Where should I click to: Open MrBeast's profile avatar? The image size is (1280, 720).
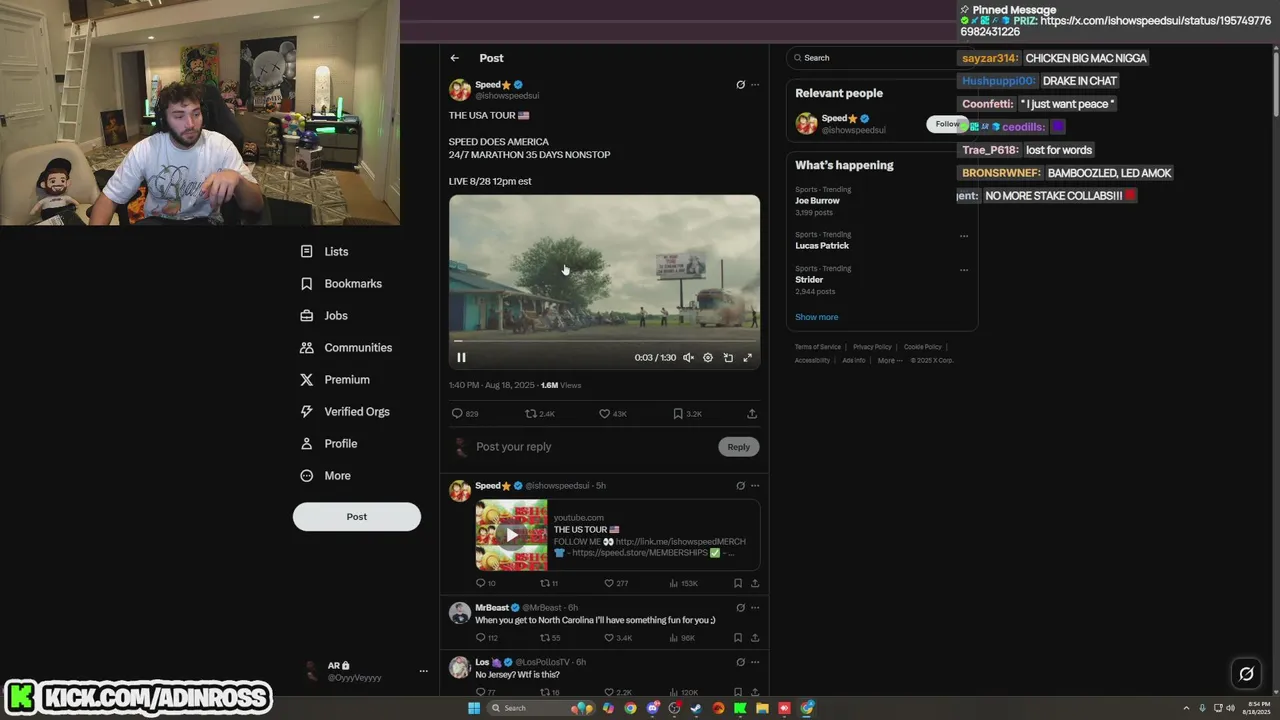pyautogui.click(x=460, y=614)
